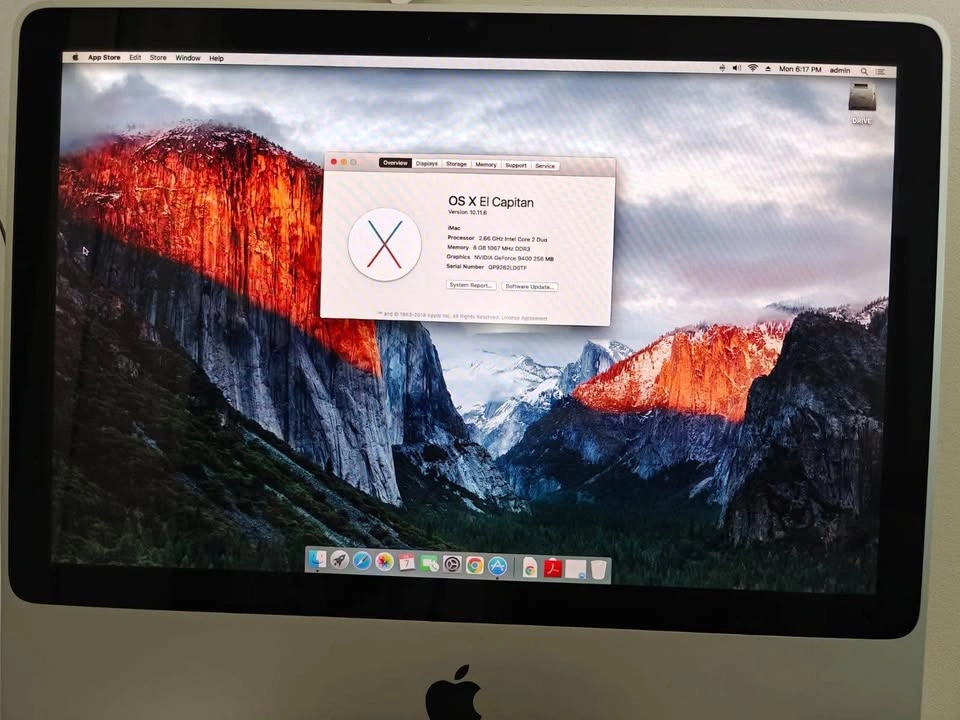Switch to the Displays tab
Screen dimensions: 960x720
pos(427,163)
